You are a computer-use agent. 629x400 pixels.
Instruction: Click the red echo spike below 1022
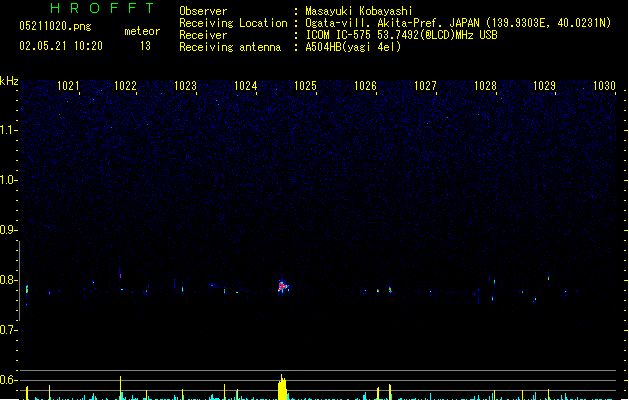point(120,275)
